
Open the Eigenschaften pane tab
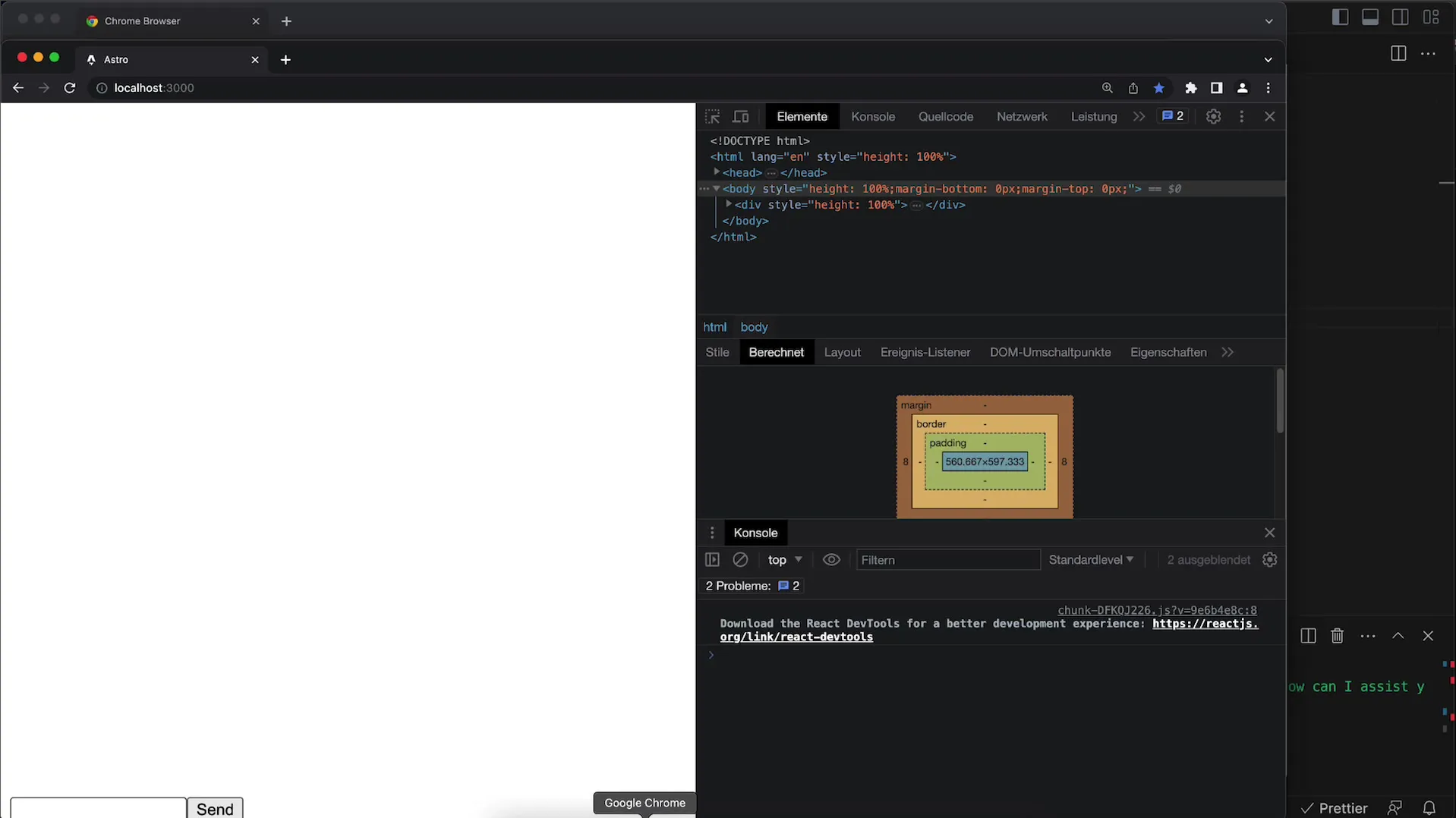[x=1168, y=353]
